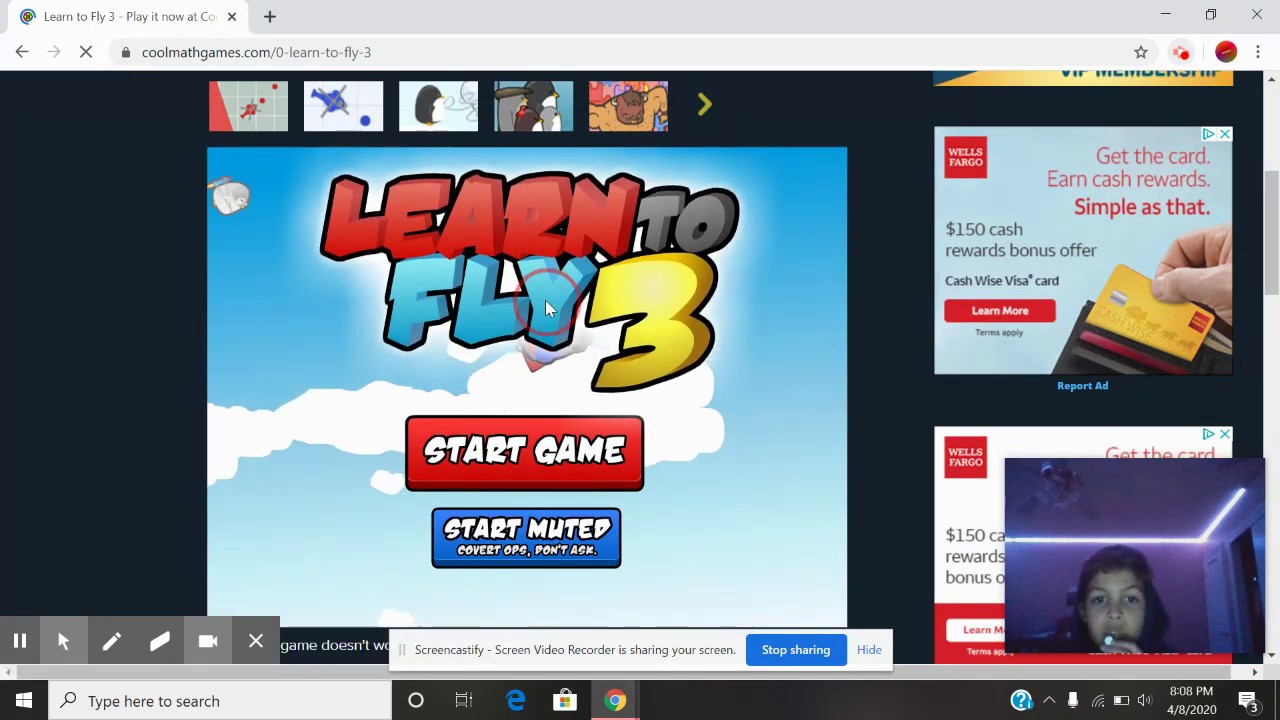Show next games with yellow arrow
Viewport: 1280px width, 720px height.
click(x=704, y=105)
